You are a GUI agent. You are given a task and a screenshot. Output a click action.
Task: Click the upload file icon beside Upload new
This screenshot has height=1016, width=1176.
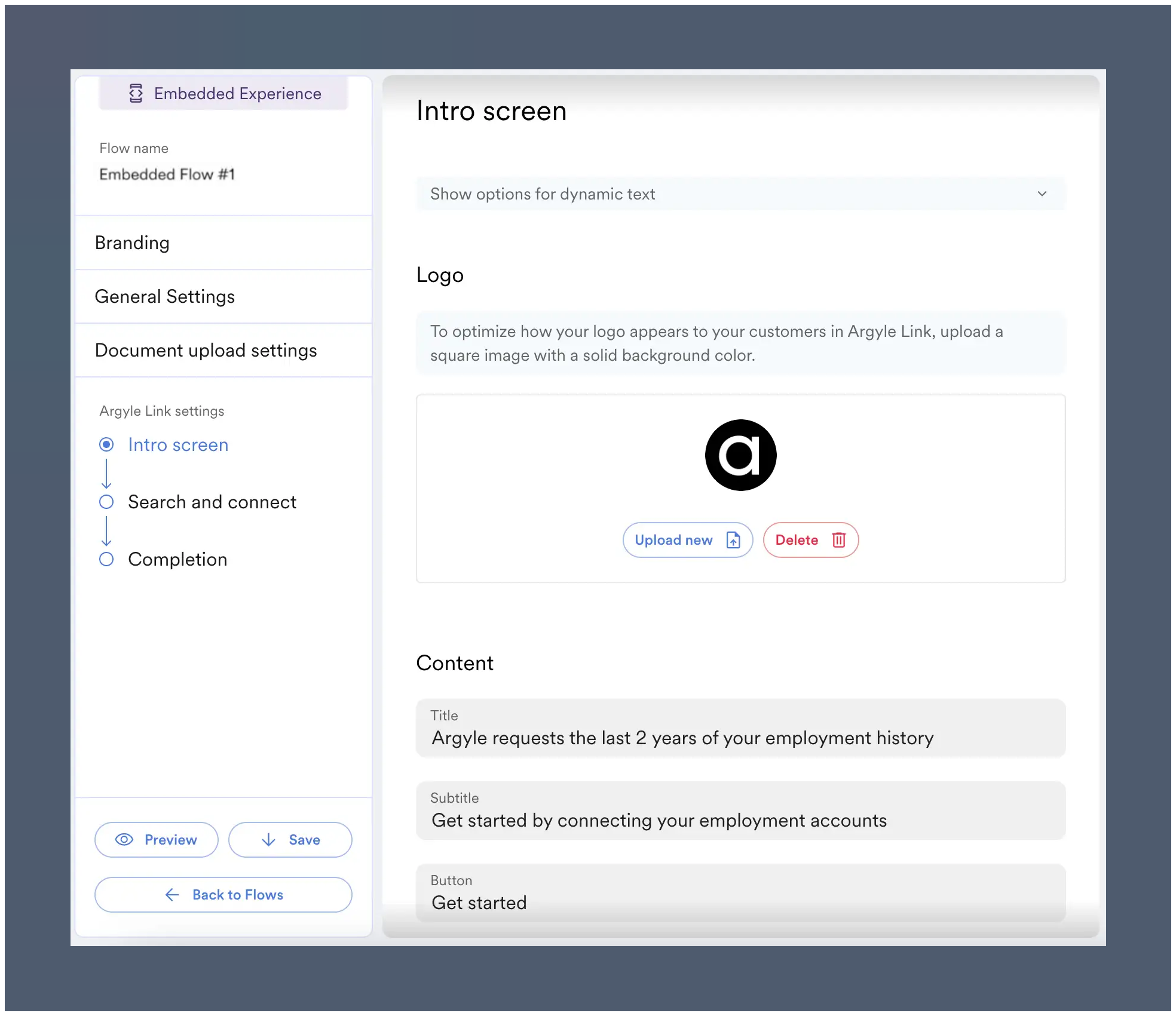733,540
